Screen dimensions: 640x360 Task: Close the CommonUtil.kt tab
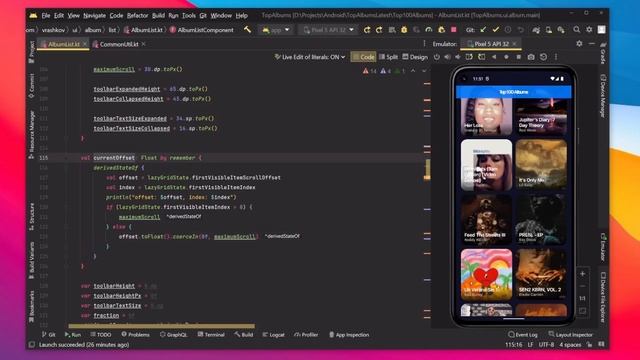click(x=144, y=44)
